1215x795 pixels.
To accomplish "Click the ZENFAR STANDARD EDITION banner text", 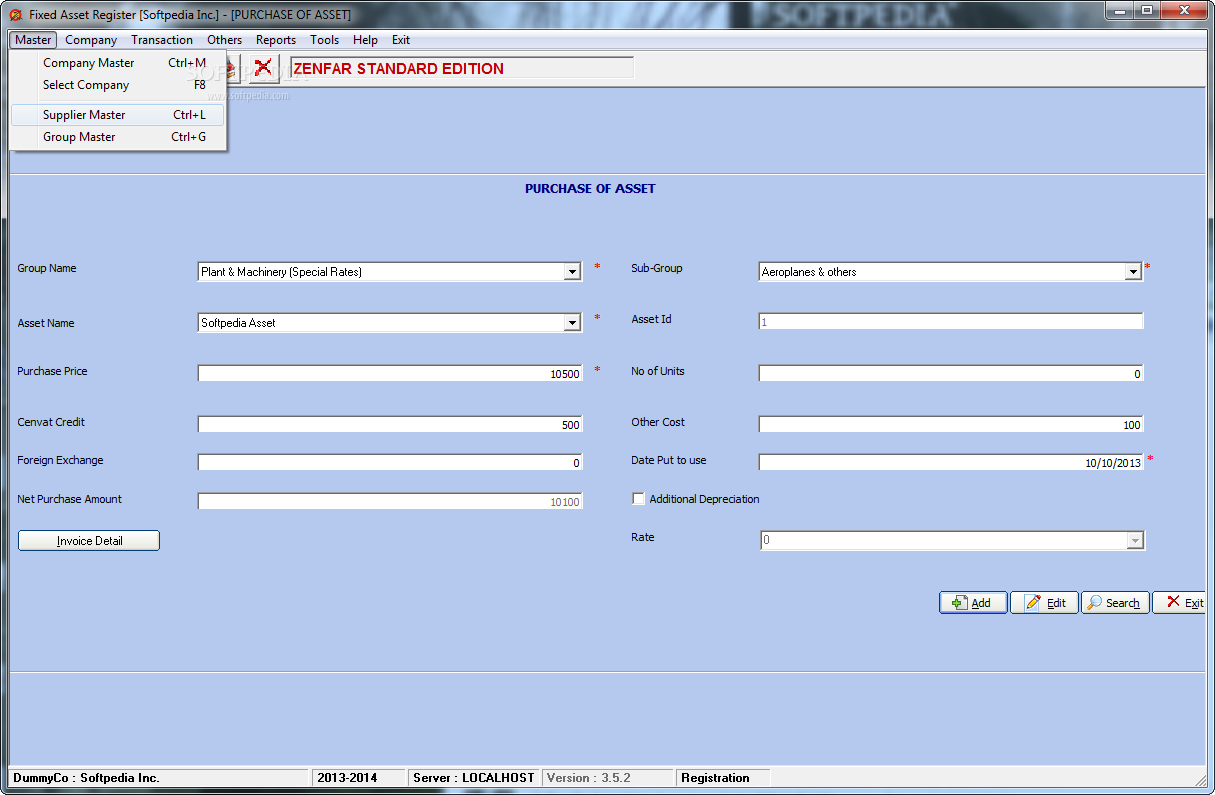I will click(x=398, y=69).
